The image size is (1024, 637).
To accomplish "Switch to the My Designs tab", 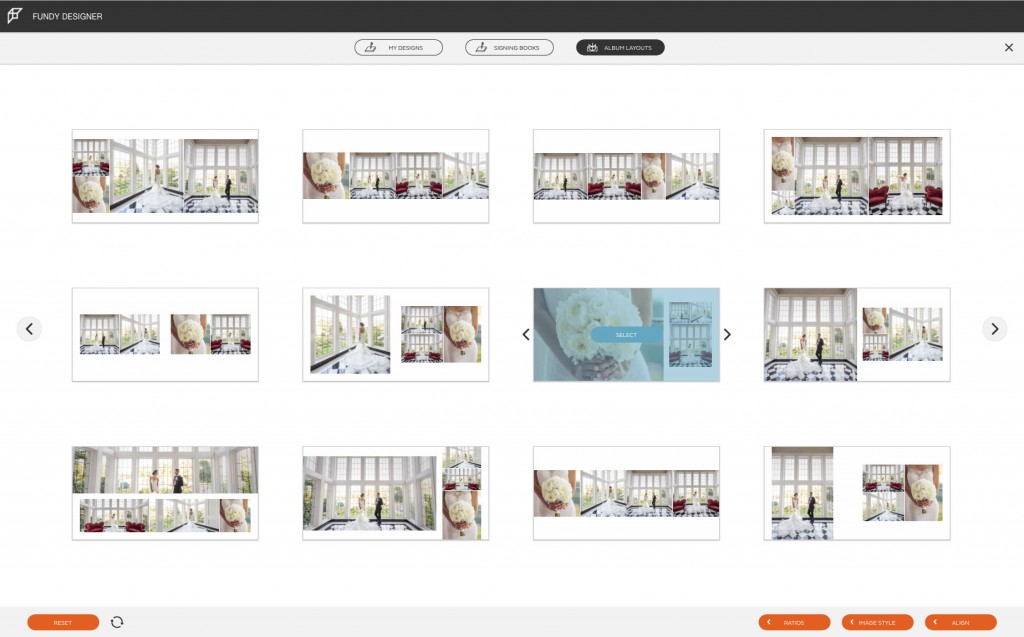I will (x=398, y=47).
